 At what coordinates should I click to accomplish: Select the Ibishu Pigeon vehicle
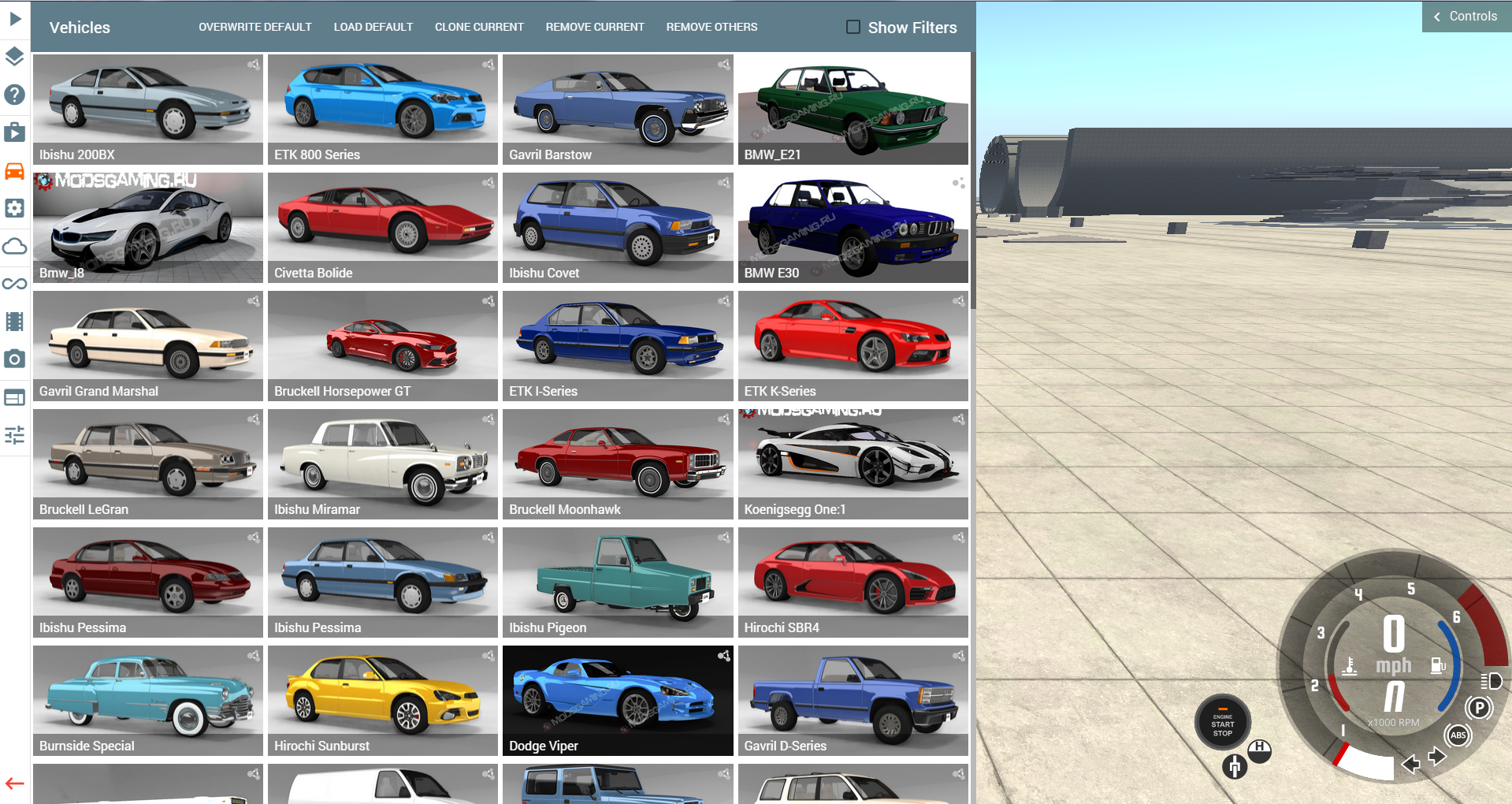(x=618, y=583)
